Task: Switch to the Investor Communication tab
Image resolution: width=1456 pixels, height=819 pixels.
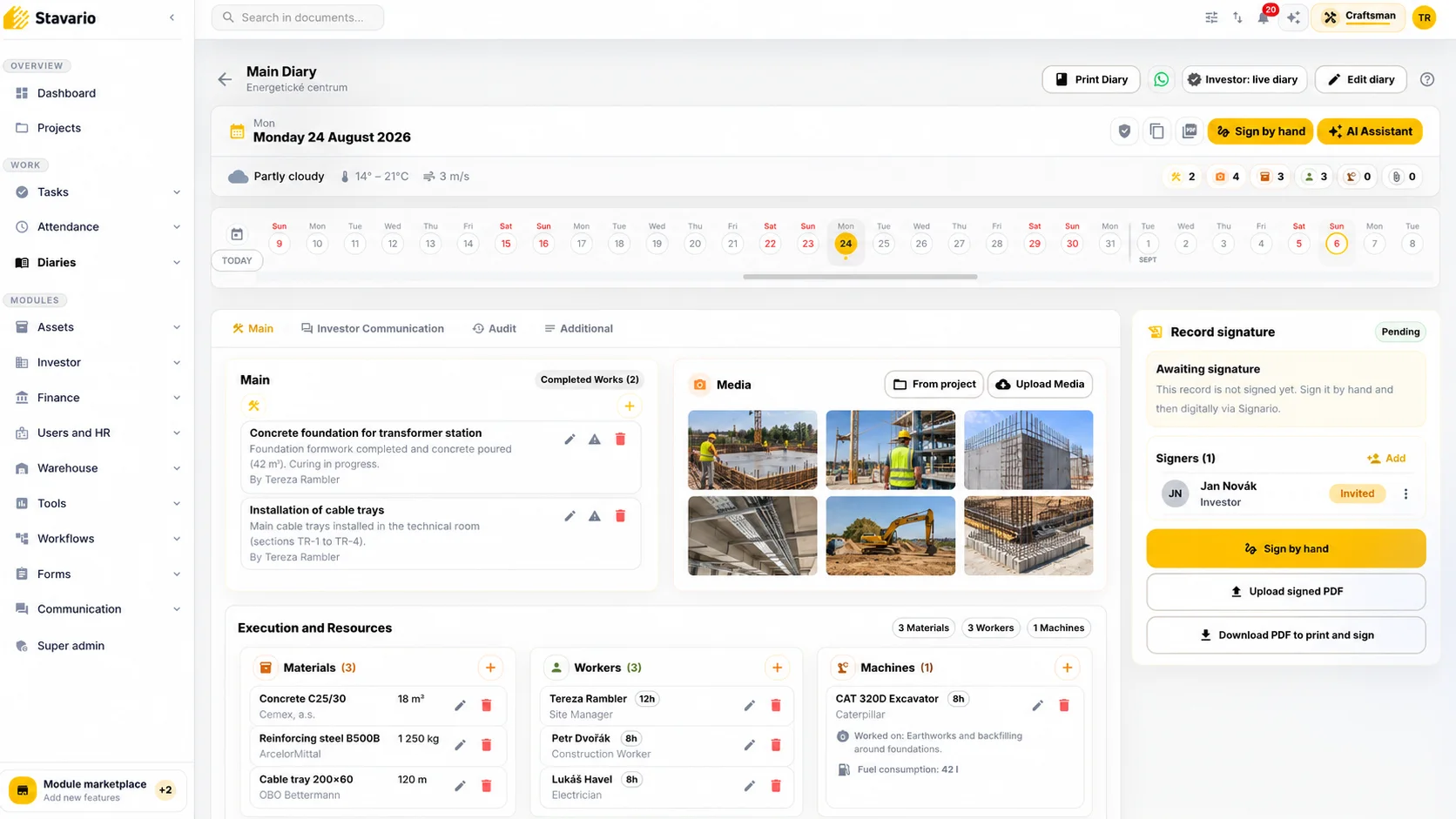Action: [373, 329]
